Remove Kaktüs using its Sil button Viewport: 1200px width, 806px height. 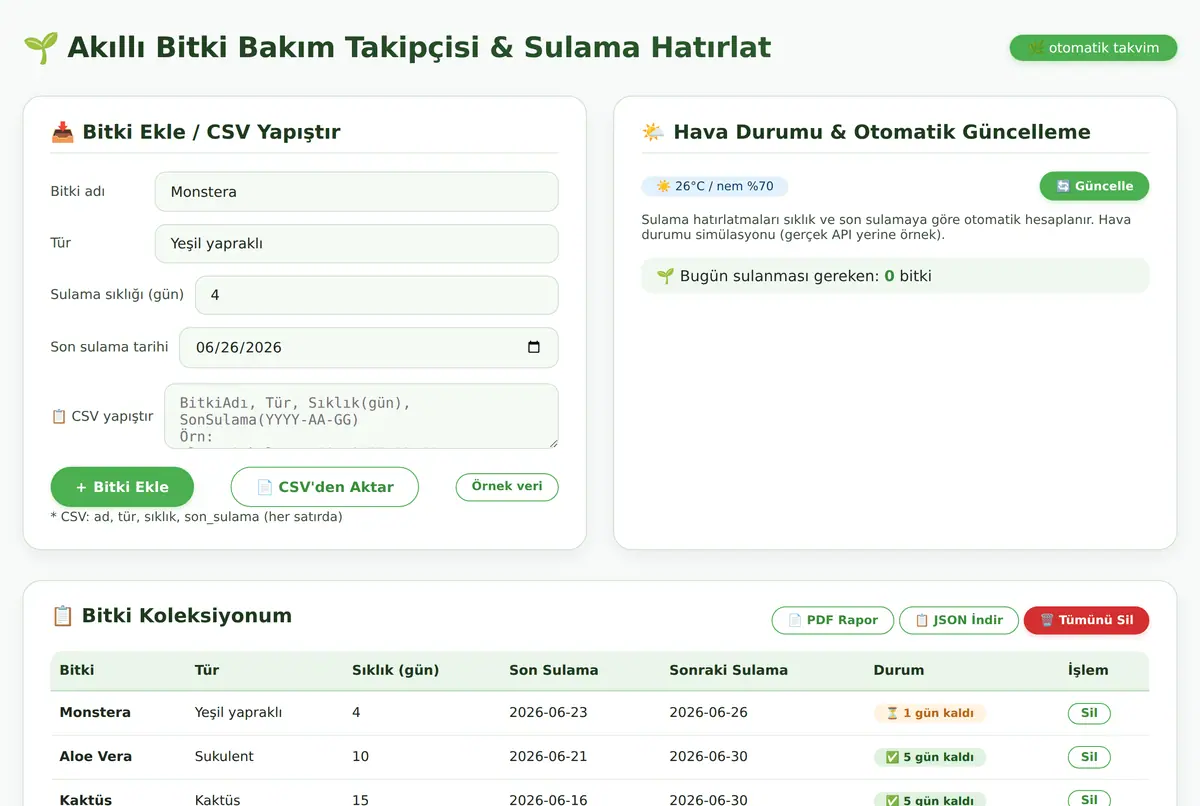coord(1089,800)
